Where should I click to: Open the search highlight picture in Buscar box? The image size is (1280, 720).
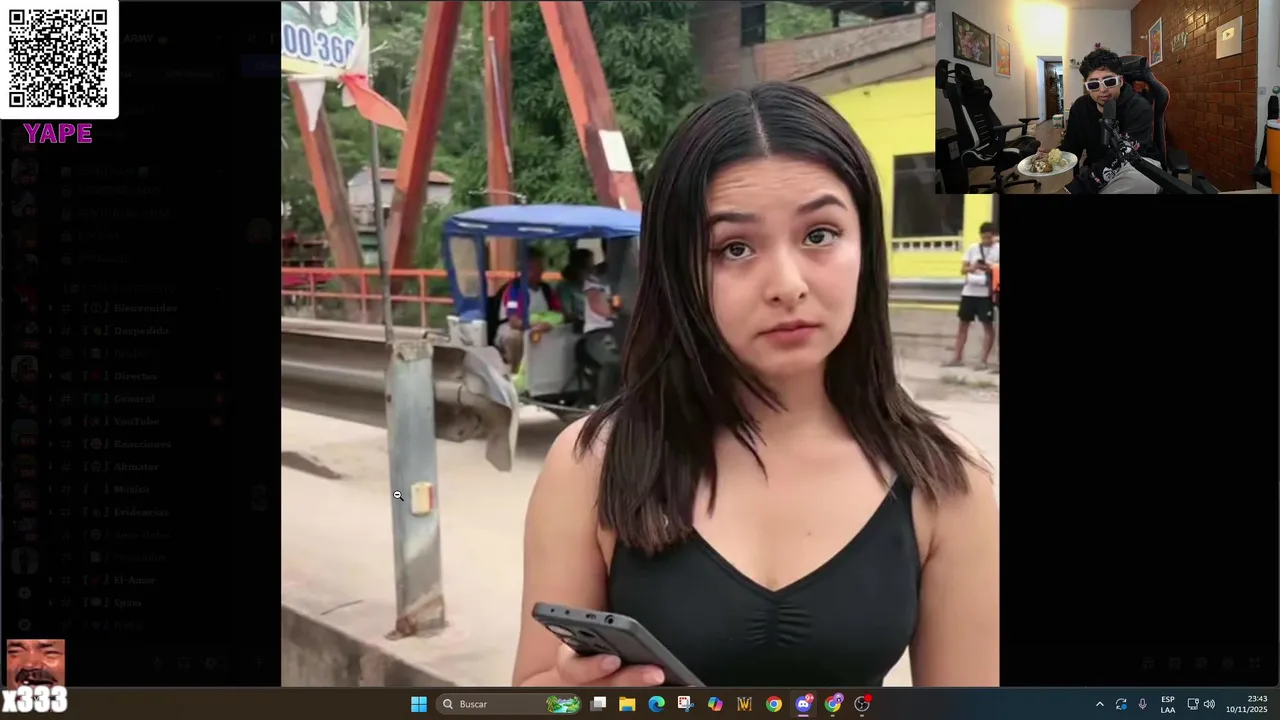tap(563, 704)
